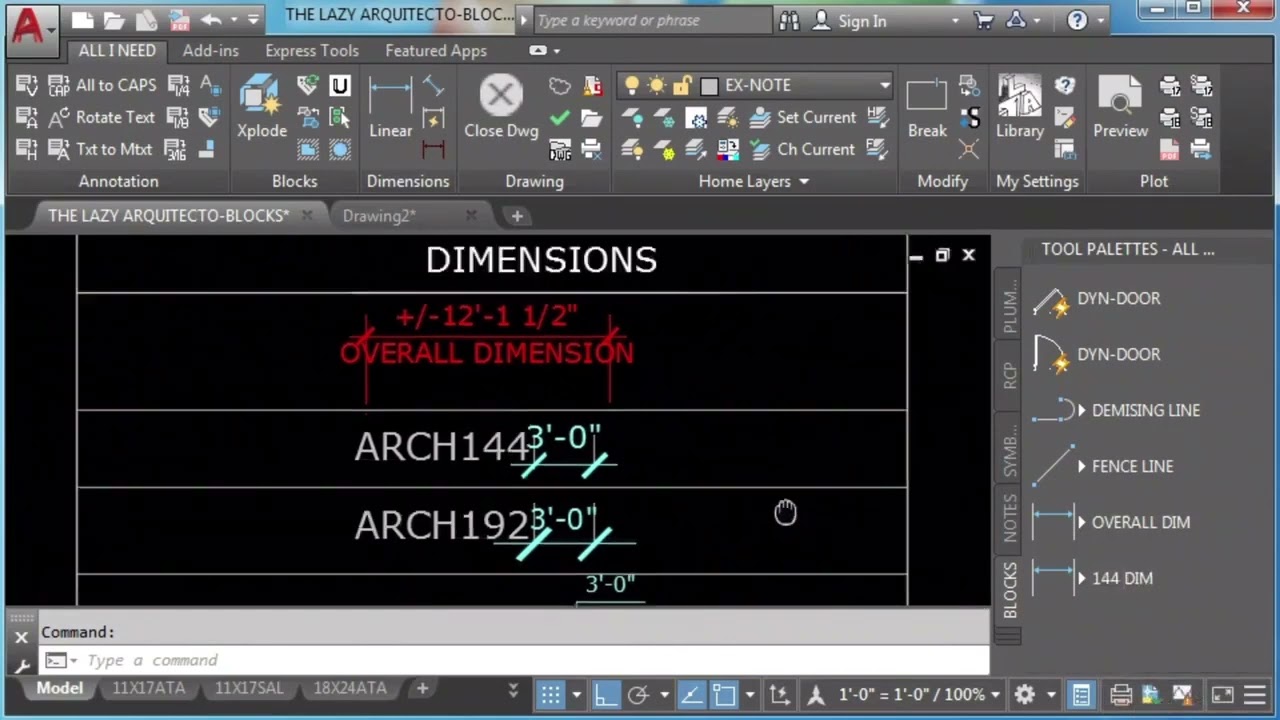Open the NOTES tool palette tab
1280x720 pixels.
1009,517
